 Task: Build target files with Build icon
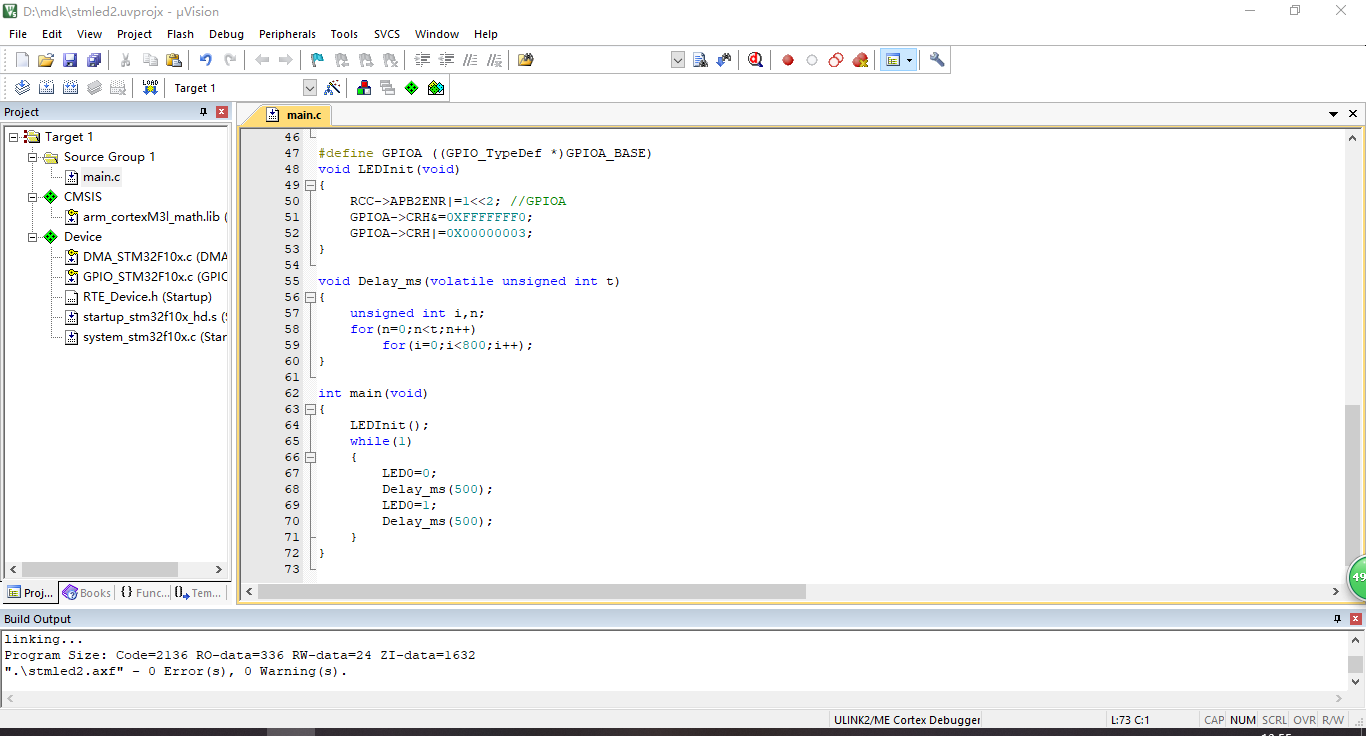[x=46, y=88]
